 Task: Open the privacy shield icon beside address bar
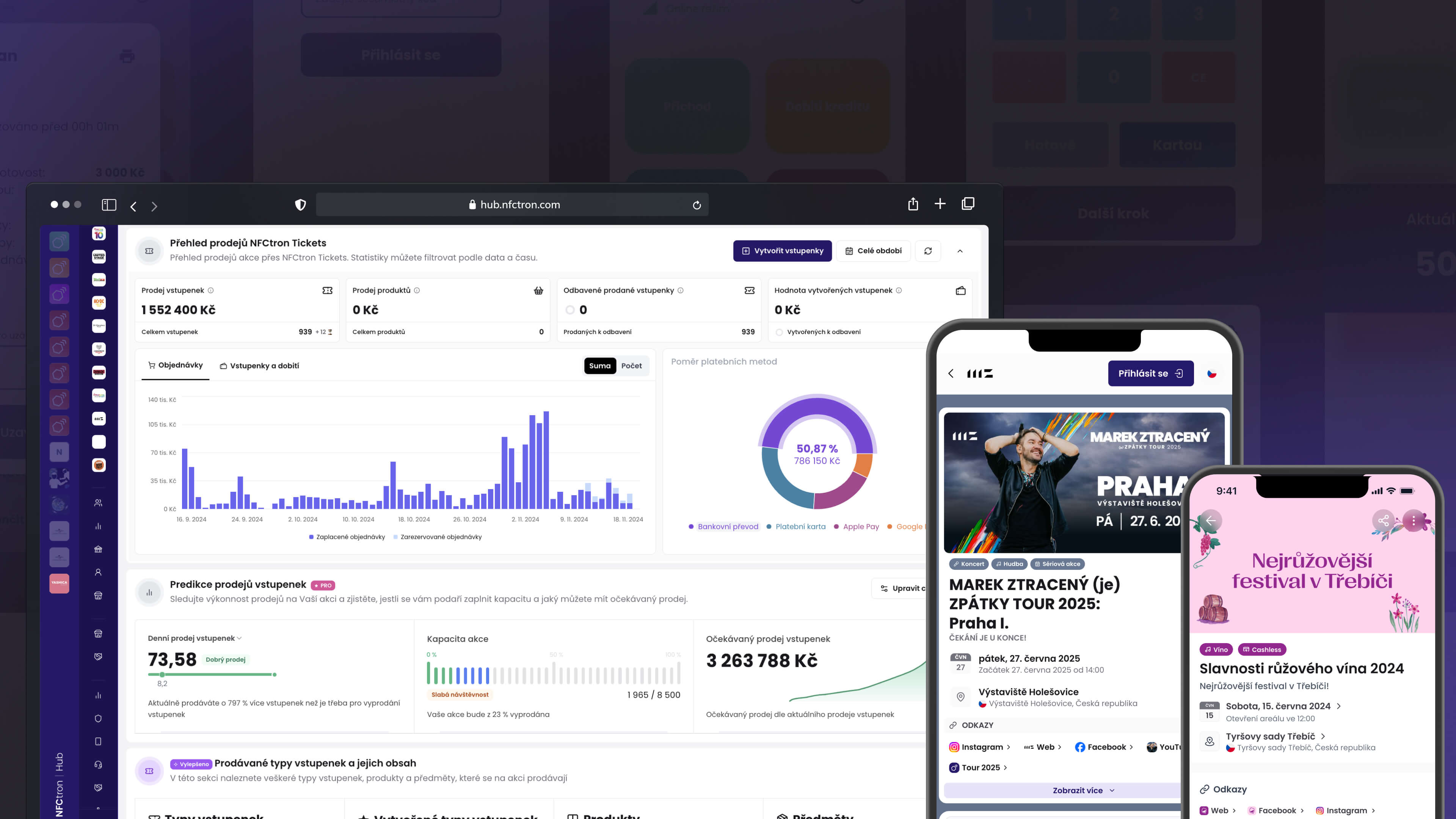click(301, 205)
